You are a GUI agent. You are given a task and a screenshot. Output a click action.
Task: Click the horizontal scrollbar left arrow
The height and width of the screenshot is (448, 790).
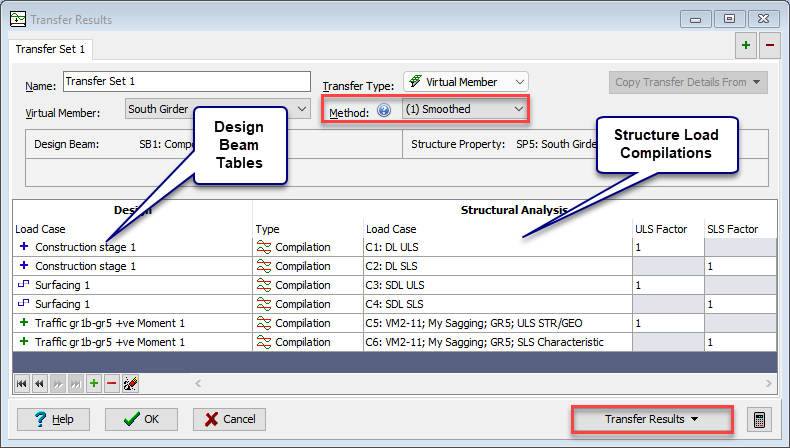(x=198, y=384)
